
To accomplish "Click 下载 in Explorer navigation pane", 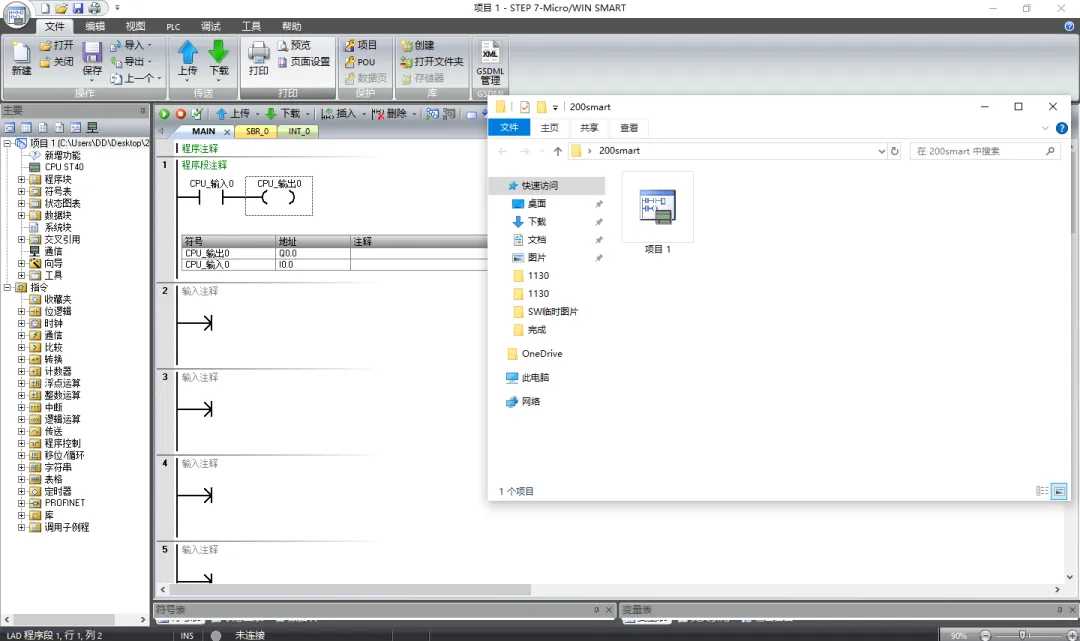I will click(x=537, y=222).
